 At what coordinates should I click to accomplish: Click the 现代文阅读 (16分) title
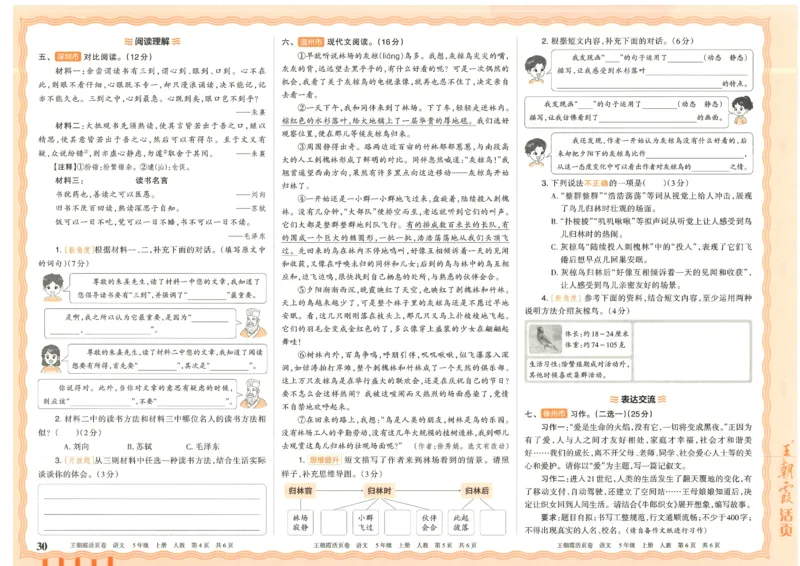click(343, 42)
